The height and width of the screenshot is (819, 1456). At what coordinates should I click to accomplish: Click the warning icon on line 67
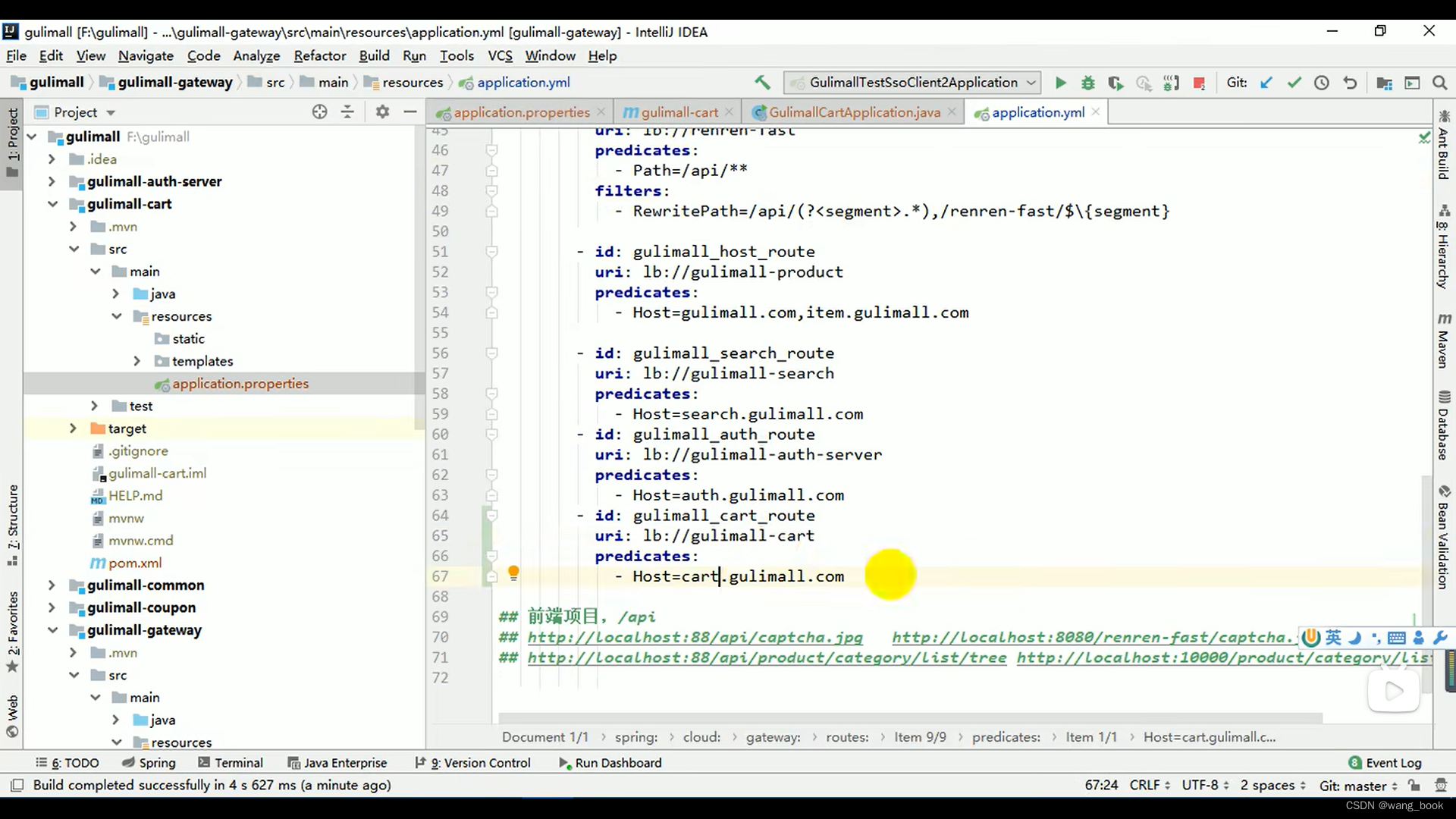point(514,573)
